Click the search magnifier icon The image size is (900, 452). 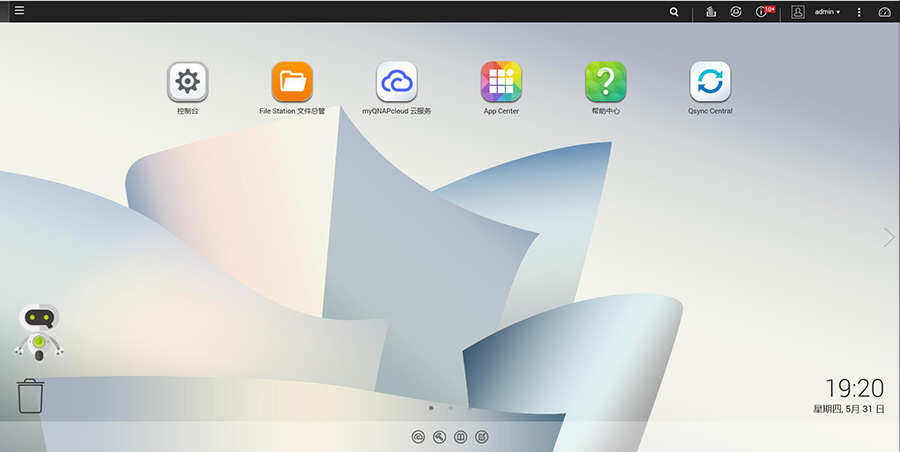[x=674, y=12]
